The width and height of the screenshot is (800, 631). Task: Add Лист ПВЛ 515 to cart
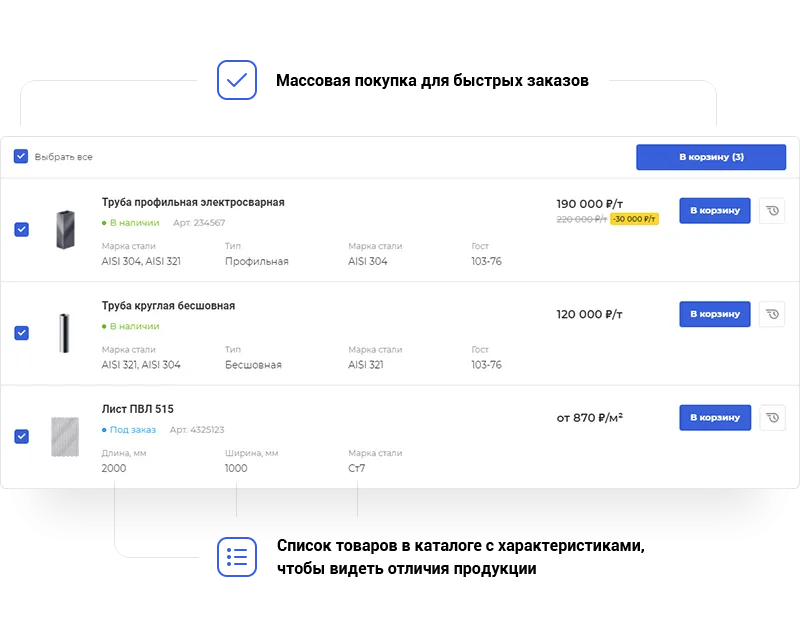click(714, 418)
